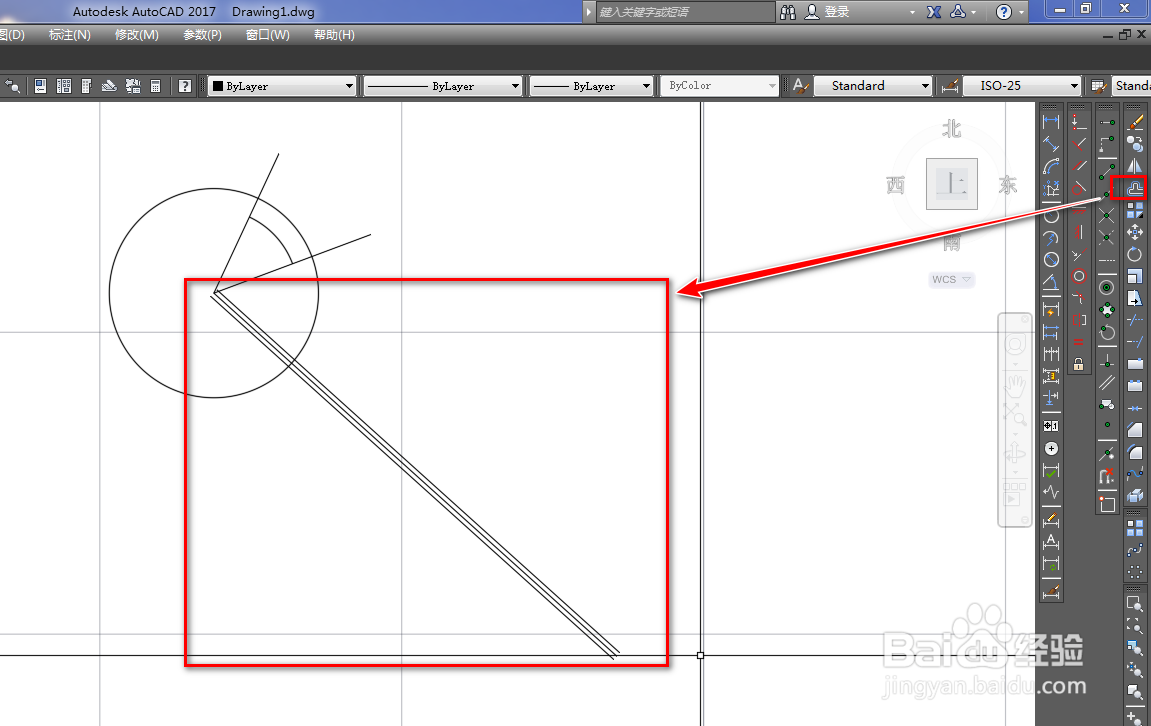Image resolution: width=1151 pixels, height=726 pixels.
Task: Select the Move tool
Action: click(1135, 232)
